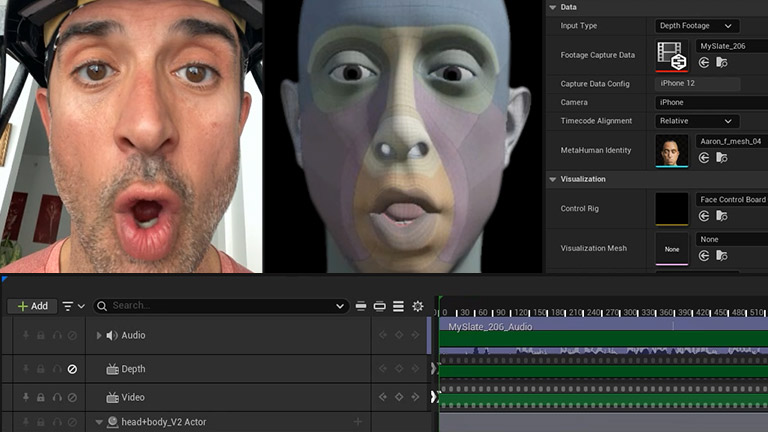
Task: Click the plus icon on head+body_V2 Actor
Action: click(x=357, y=422)
